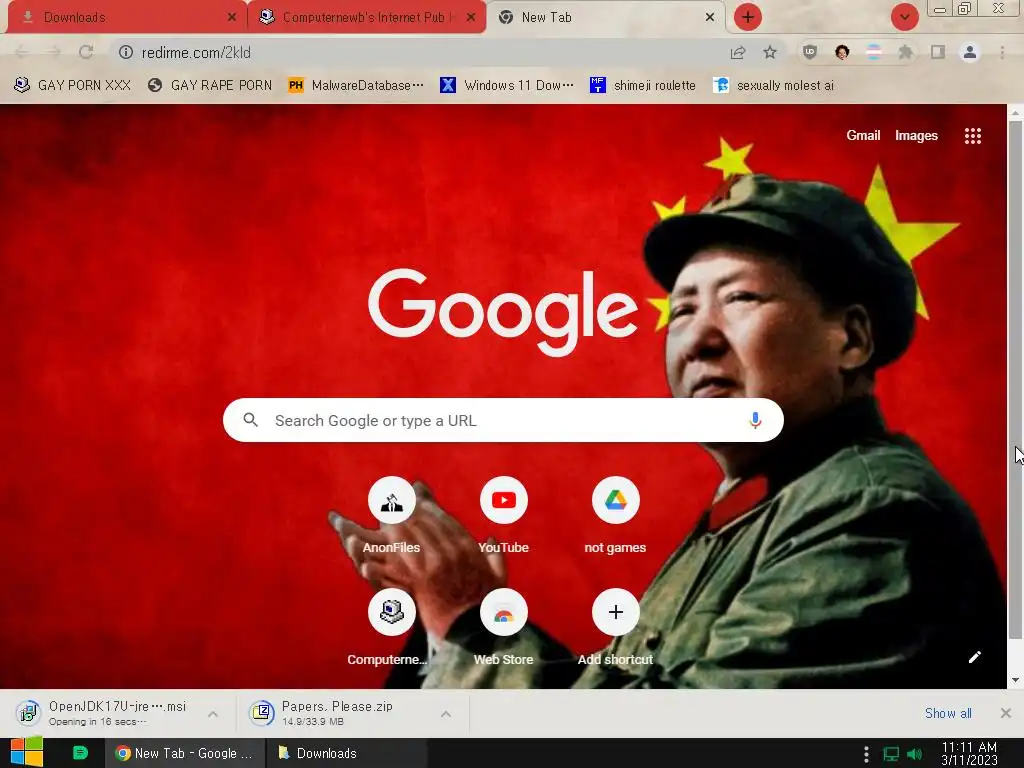This screenshot has height=768, width=1024.
Task: Go forward with the forward arrow
Action: (x=54, y=52)
